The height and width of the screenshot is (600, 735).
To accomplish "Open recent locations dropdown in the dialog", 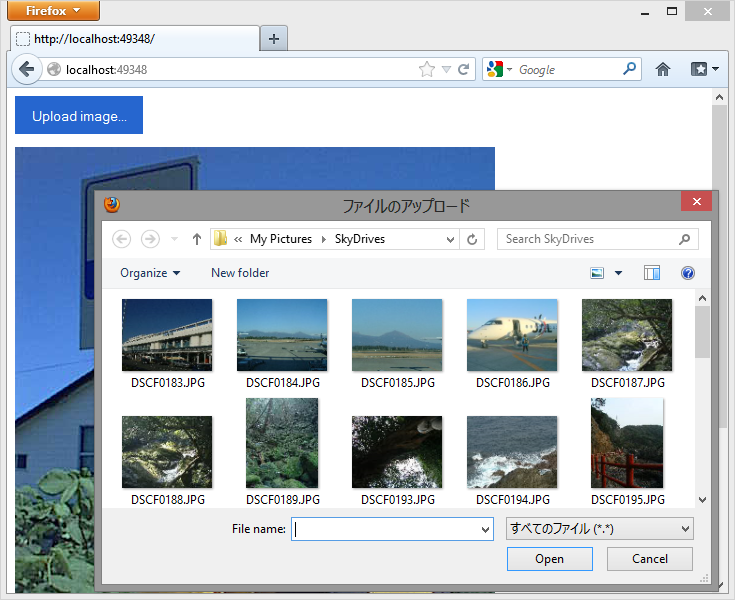I will coord(174,239).
